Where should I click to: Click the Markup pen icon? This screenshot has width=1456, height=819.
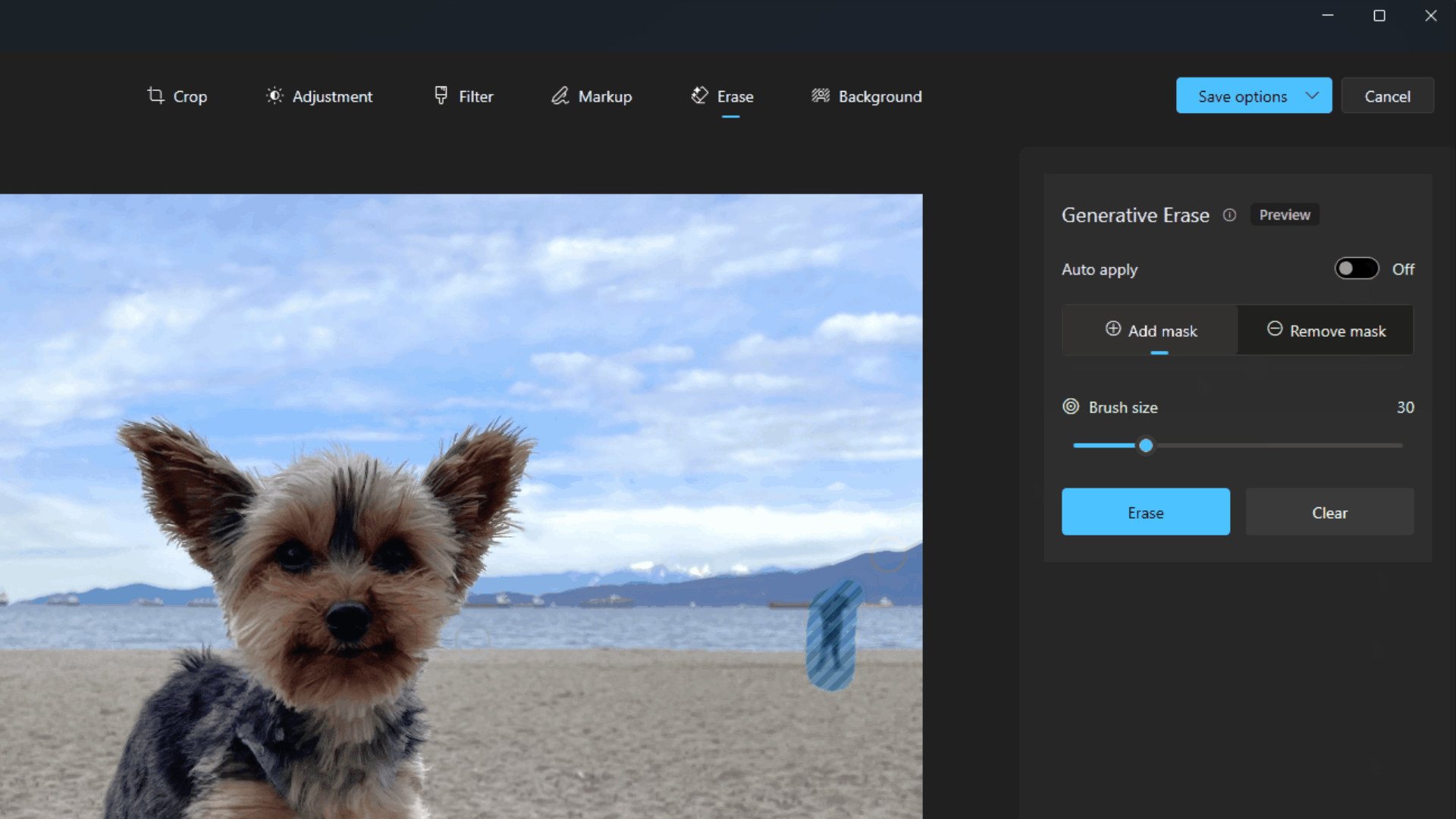(560, 96)
